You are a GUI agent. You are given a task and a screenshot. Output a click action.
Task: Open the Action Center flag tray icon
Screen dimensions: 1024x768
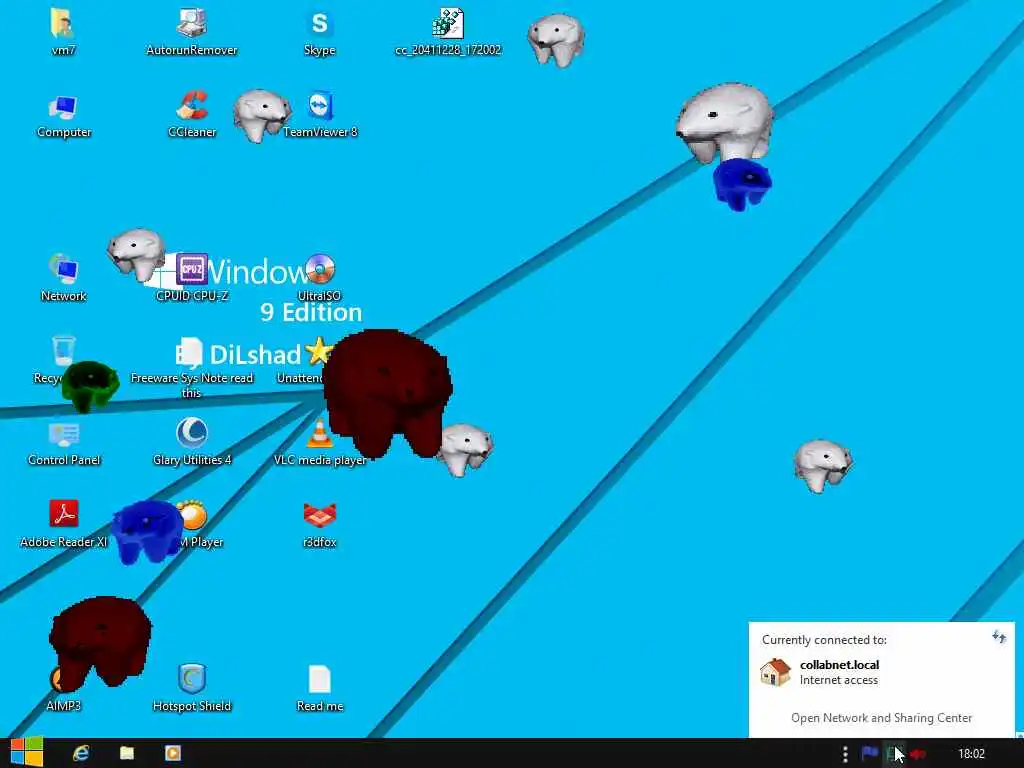pos(870,754)
